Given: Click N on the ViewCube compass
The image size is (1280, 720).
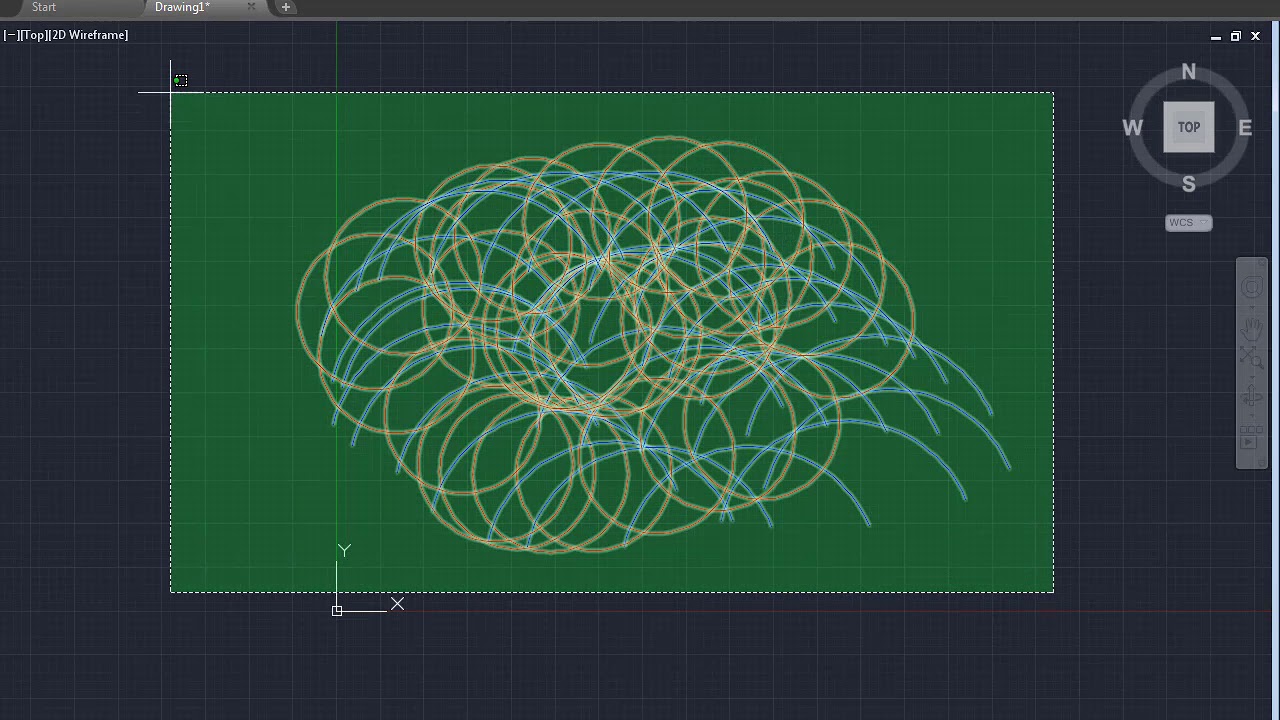Looking at the screenshot, I should (1189, 72).
